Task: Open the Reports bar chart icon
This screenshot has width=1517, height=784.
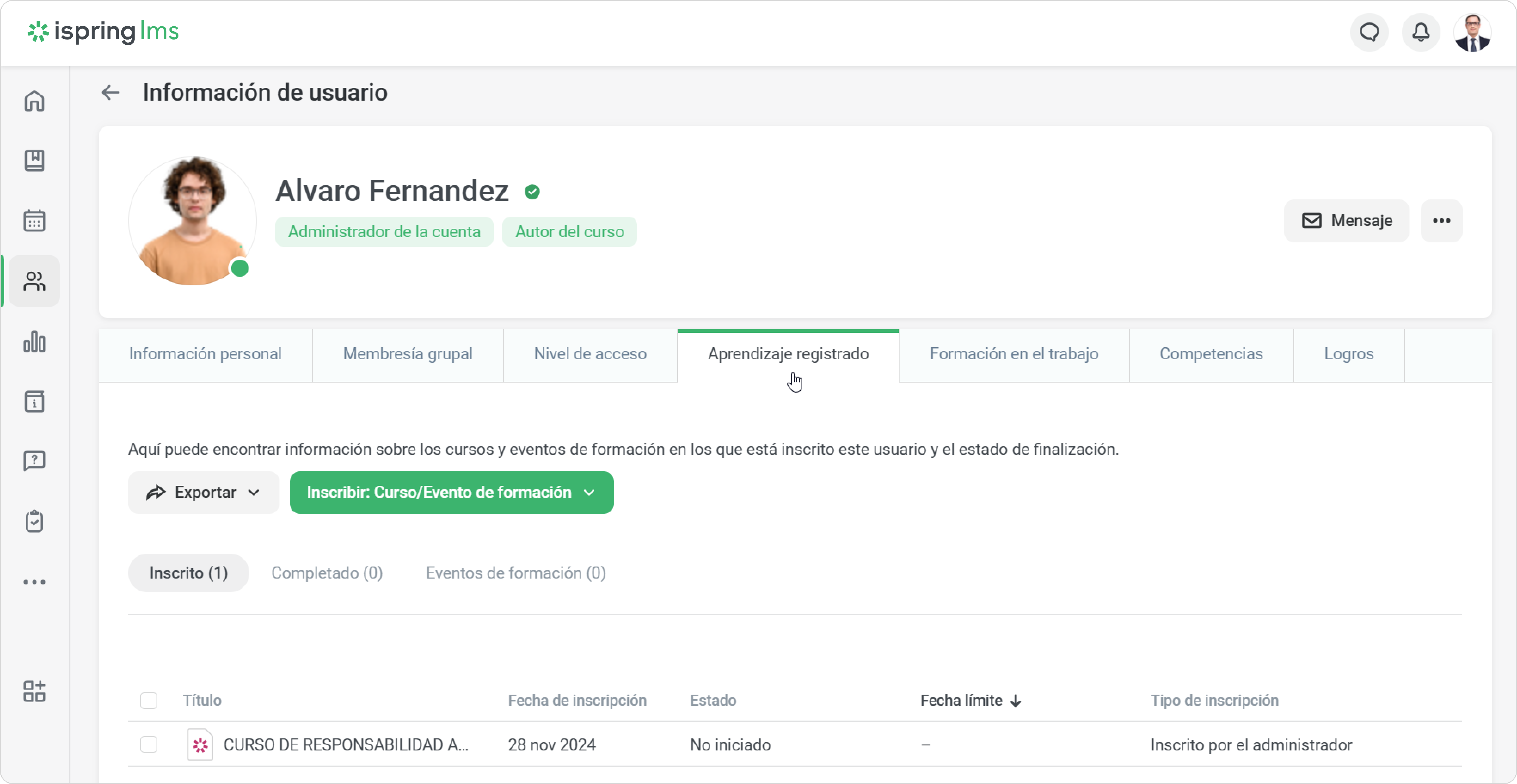Action: (34, 341)
